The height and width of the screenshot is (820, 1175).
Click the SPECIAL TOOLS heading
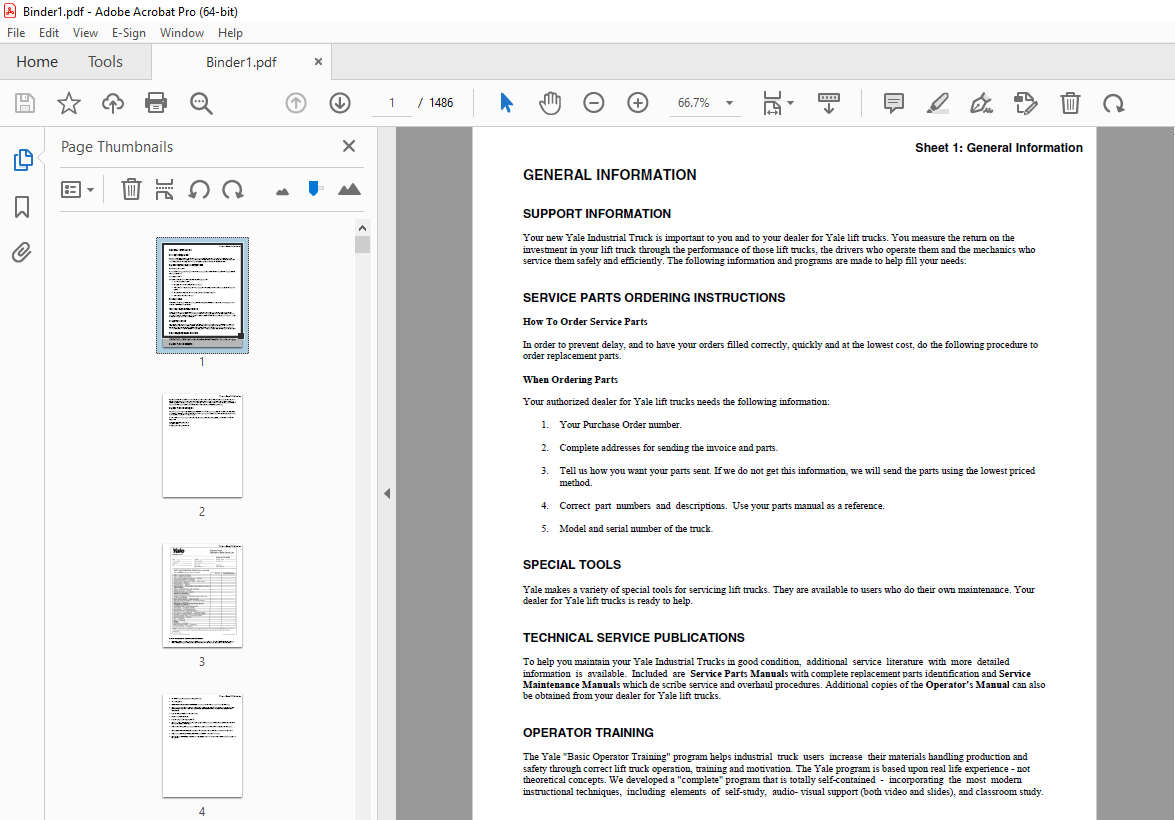(x=572, y=564)
